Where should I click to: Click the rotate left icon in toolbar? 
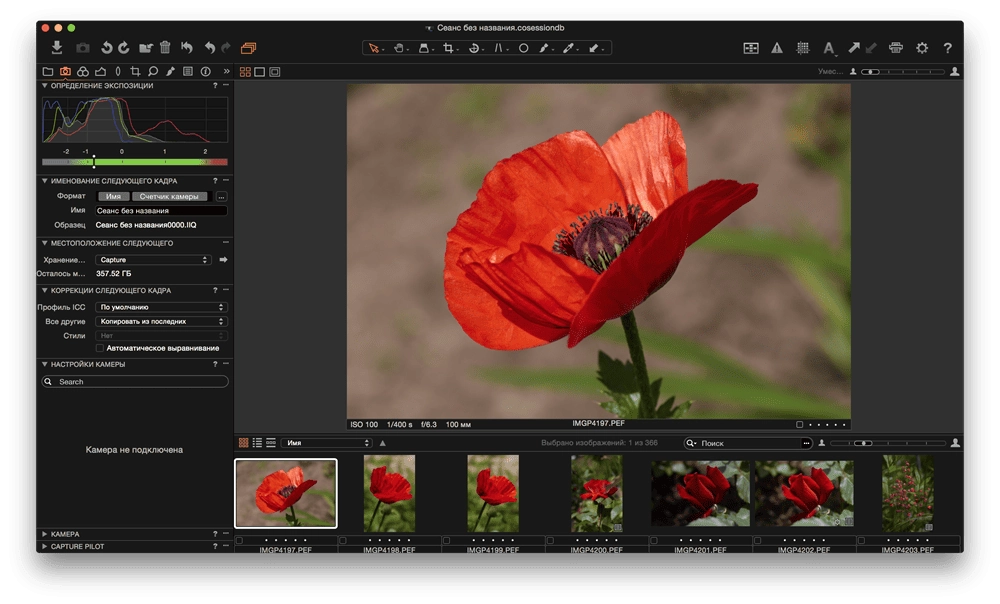pyautogui.click(x=107, y=47)
